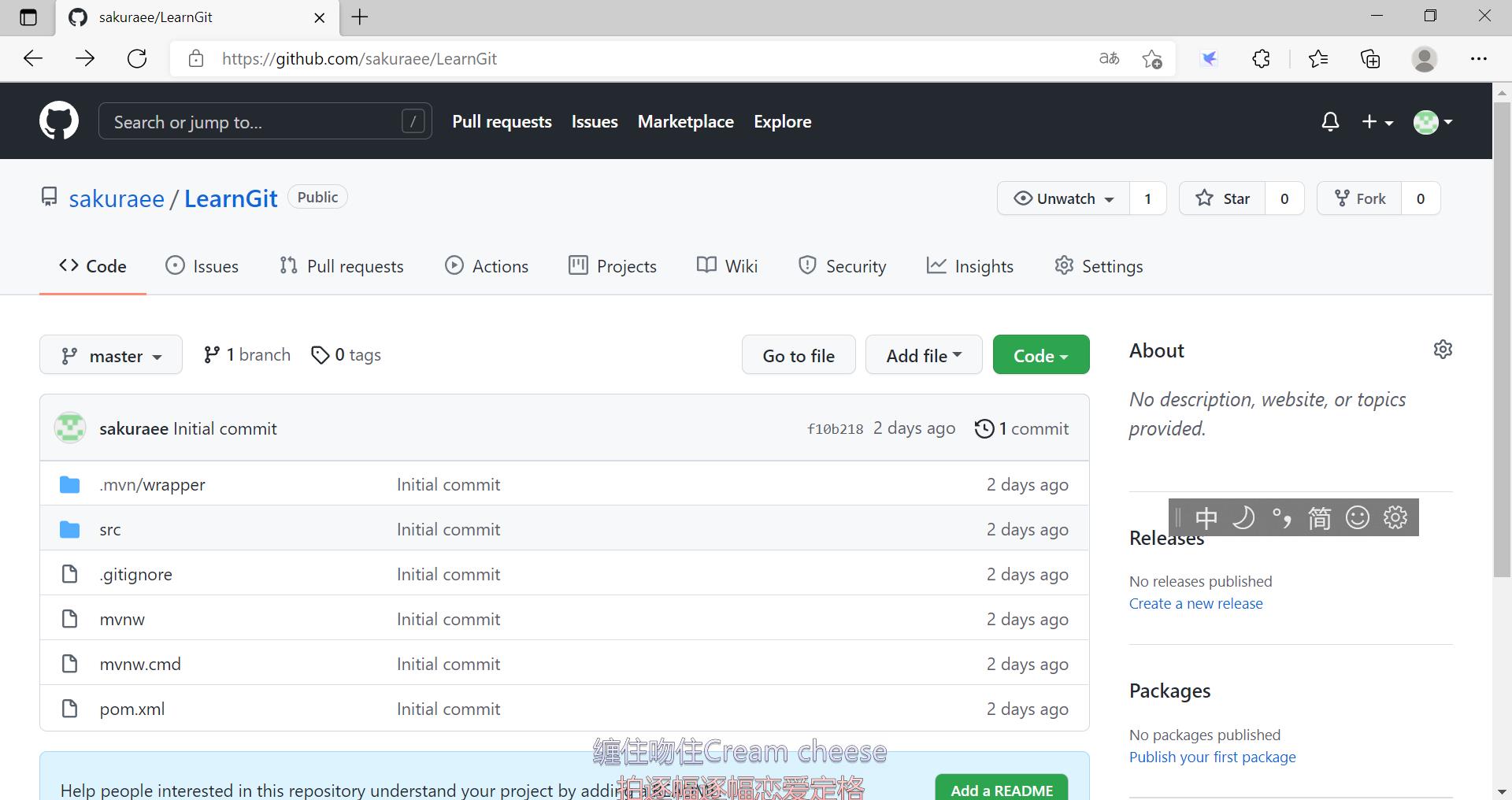View the 1 commit history
The image size is (1512, 800).
(x=1021, y=428)
